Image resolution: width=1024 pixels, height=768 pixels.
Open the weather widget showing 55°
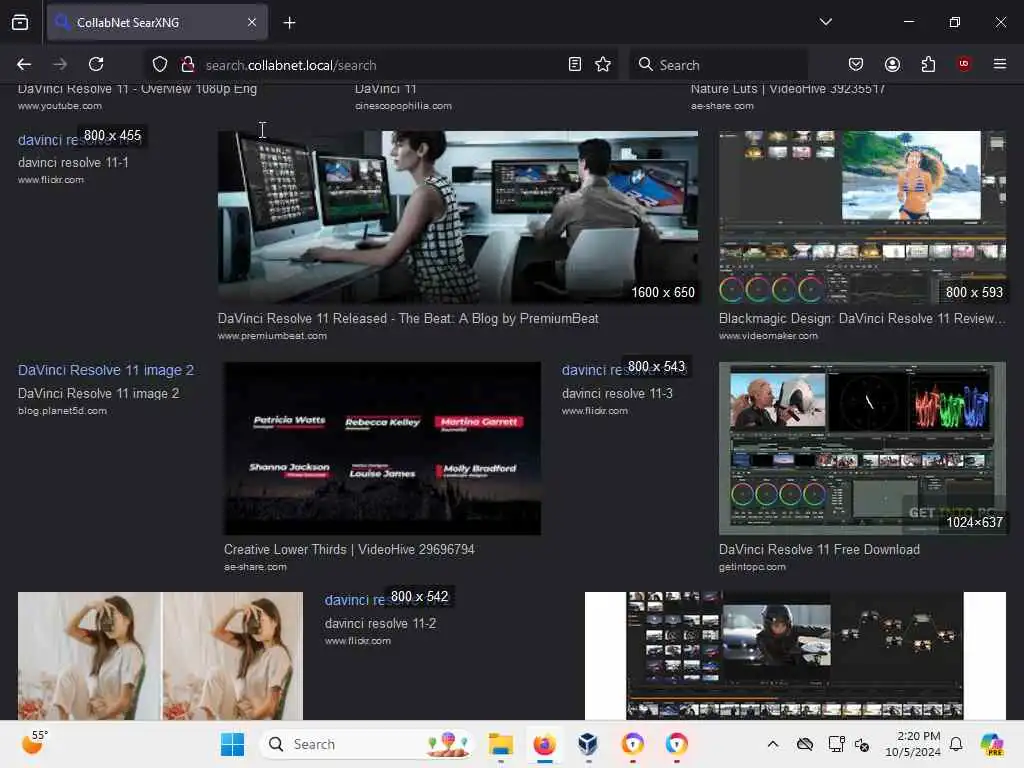pyautogui.click(x=35, y=743)
